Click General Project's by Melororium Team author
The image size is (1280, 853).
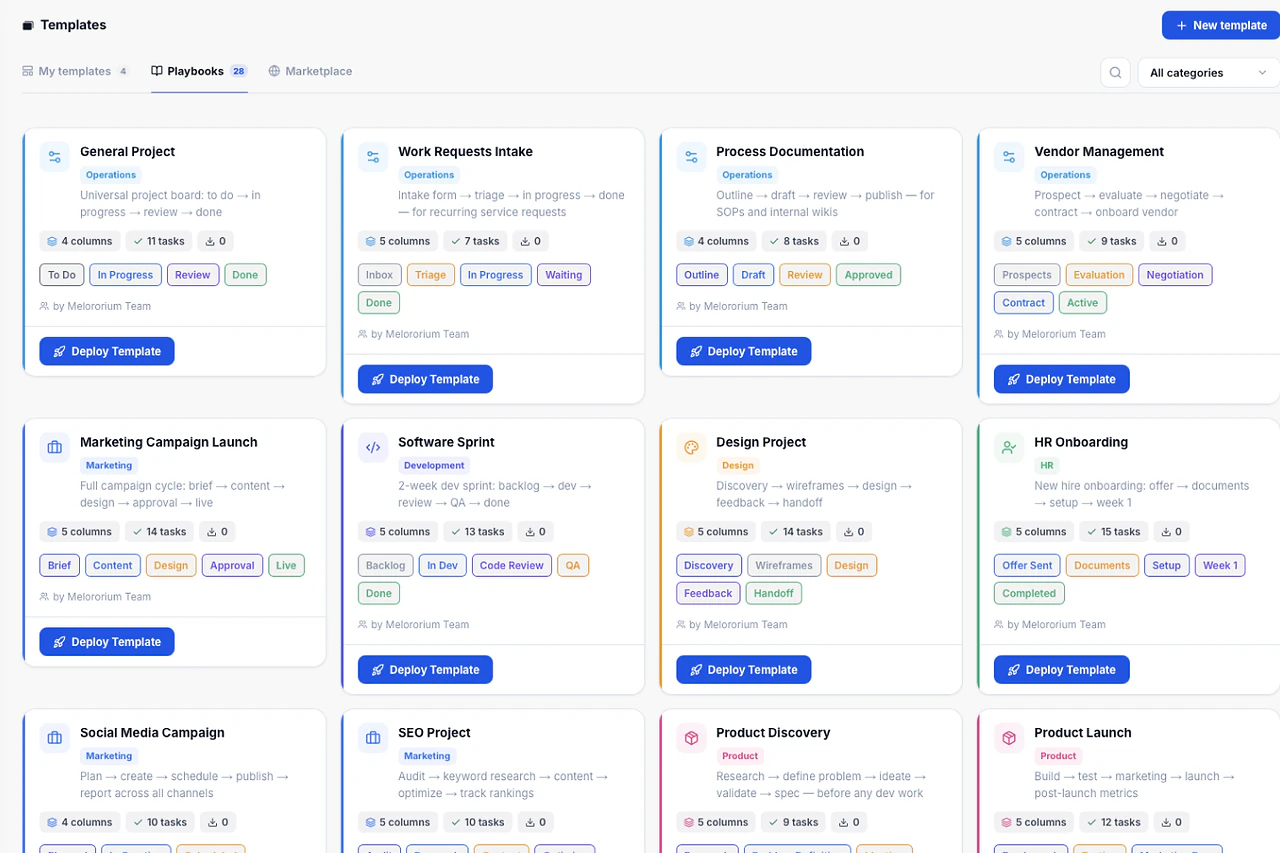point(95,307)
